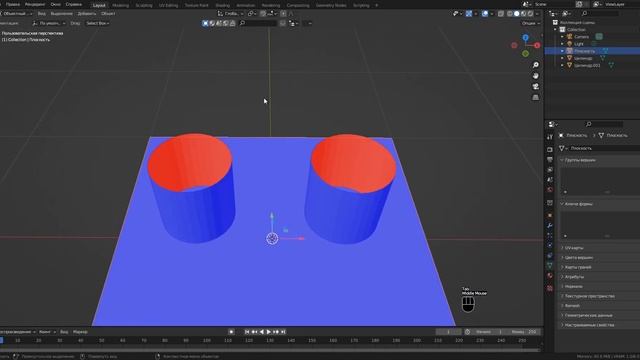Click the Camera object icon in outliner

(x=569, y=37)
